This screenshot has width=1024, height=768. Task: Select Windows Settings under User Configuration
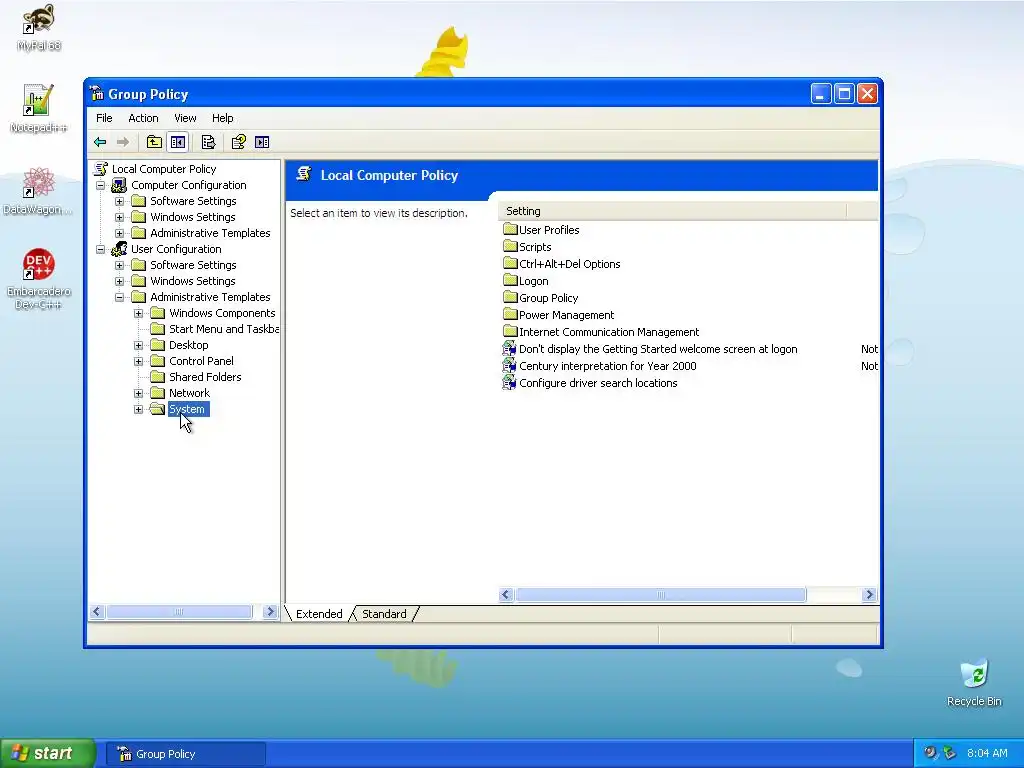pyautogui.click(x=192, y=281)
